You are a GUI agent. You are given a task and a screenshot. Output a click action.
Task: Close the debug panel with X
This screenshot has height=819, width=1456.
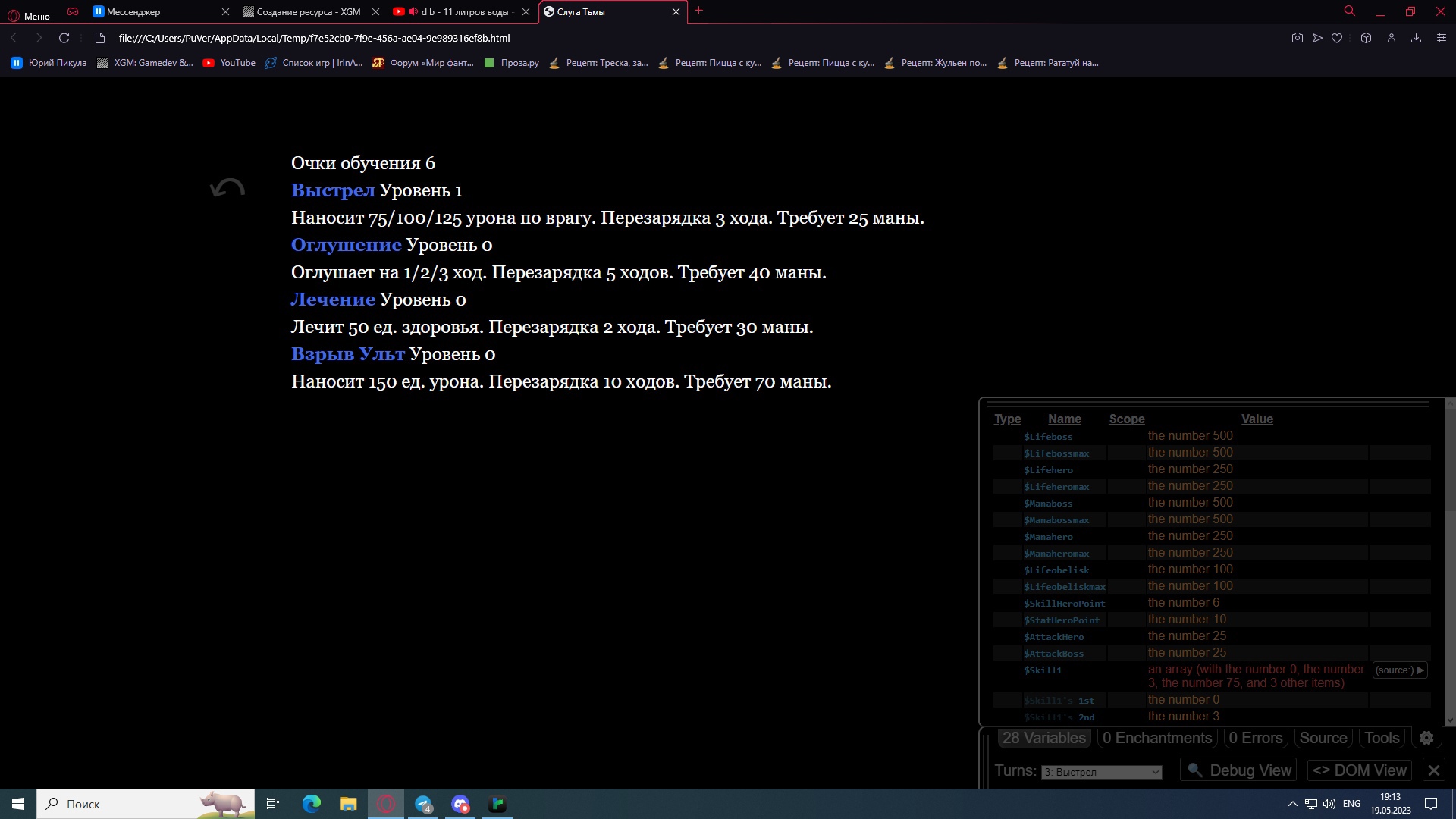(x=1433, y=770)
